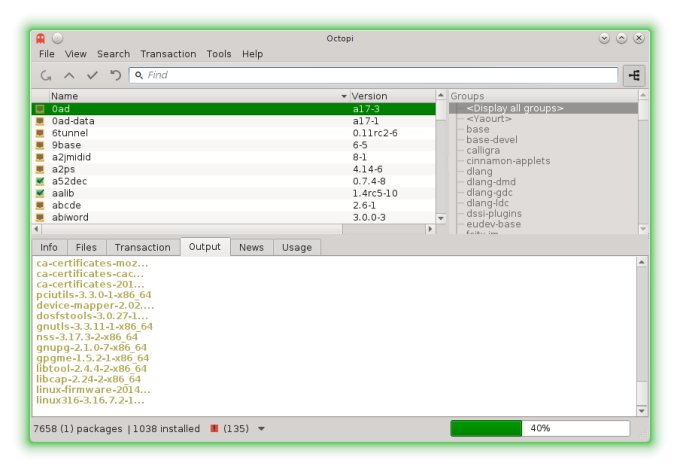Open the Transaction menu
This screenshot has height=472, width=680.
coord(168,54)
